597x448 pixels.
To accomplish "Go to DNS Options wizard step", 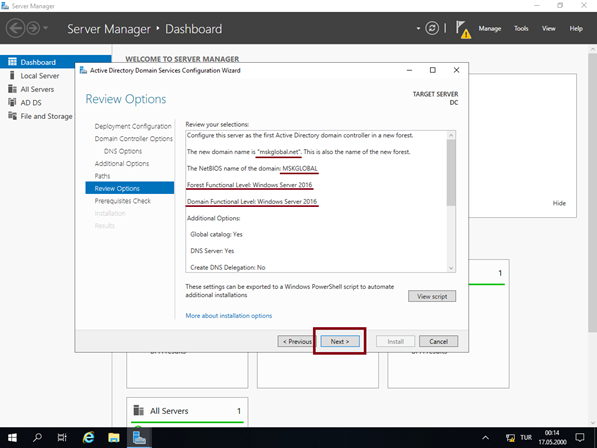I will [x=123, y=151].
